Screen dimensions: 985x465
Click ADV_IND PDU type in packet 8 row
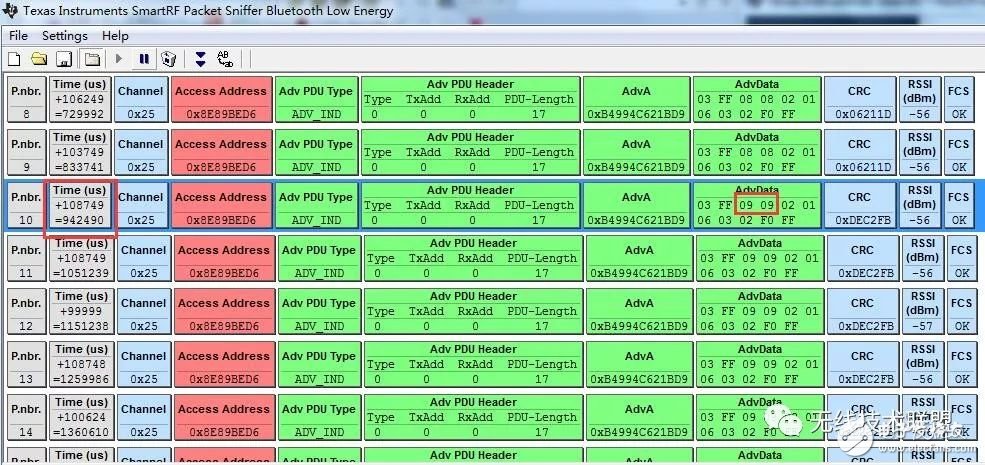click(x=317, y=99)
